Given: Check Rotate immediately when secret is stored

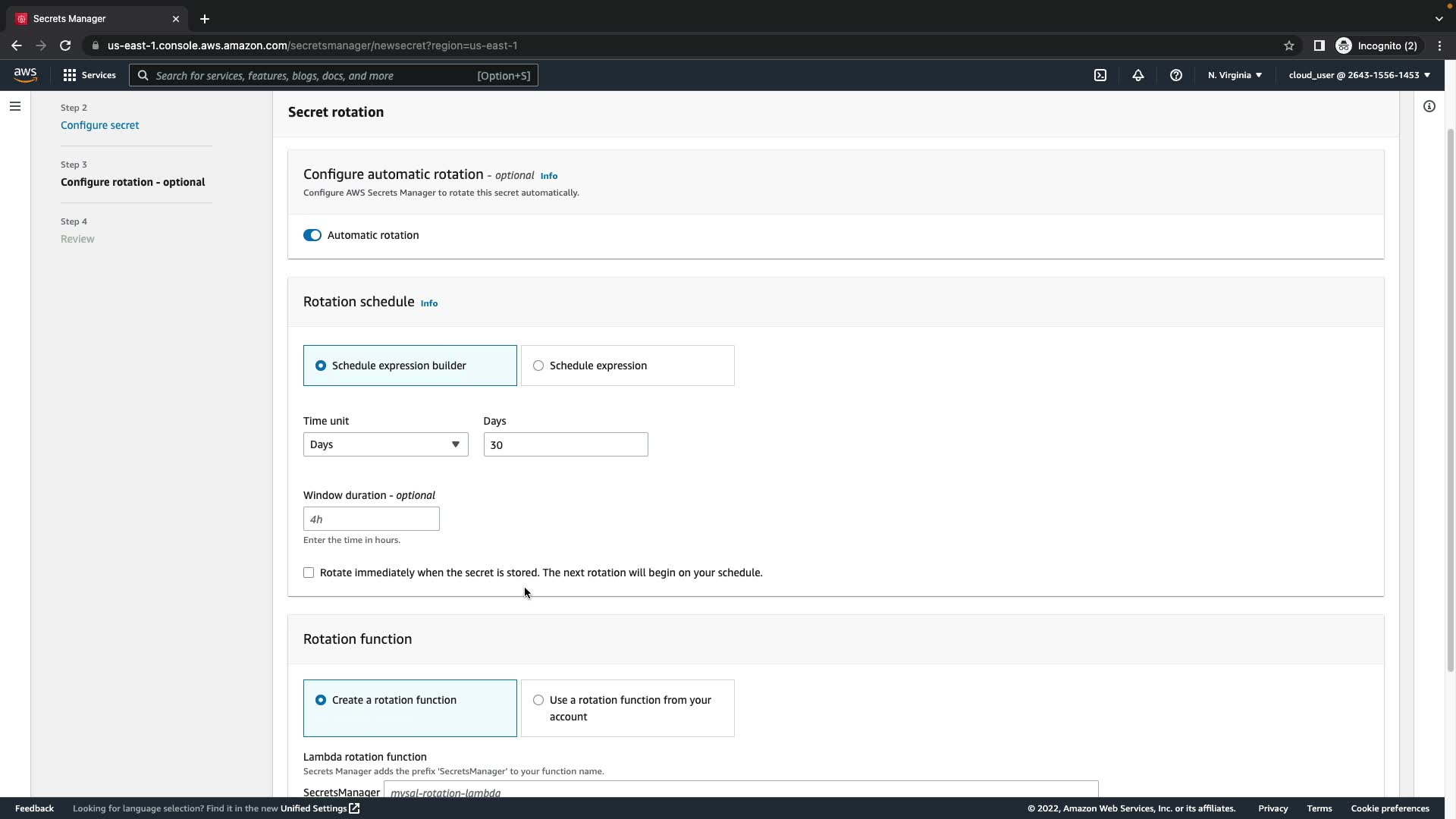Looking at the screenshot, I should click(309, 573).
